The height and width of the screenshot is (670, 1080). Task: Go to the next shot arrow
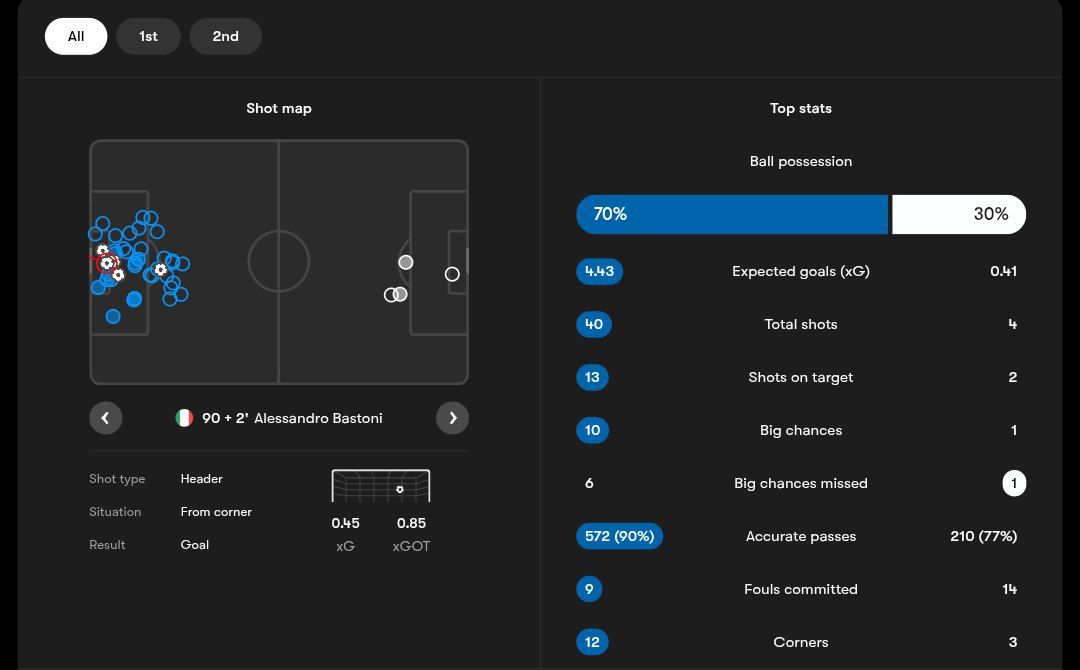tap(452, 418)
